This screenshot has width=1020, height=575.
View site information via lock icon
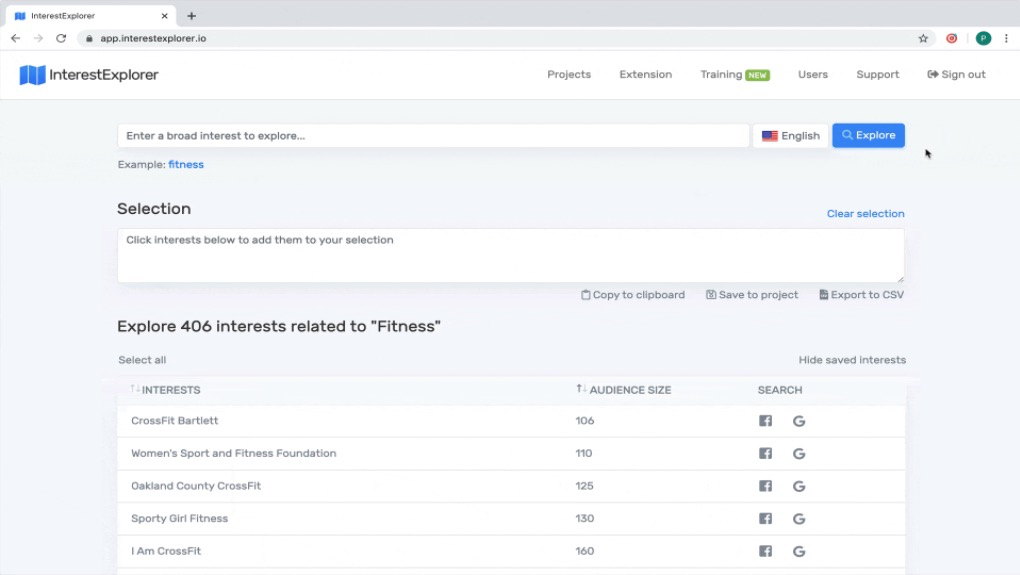pyautogui.click(x=89, y=38)
